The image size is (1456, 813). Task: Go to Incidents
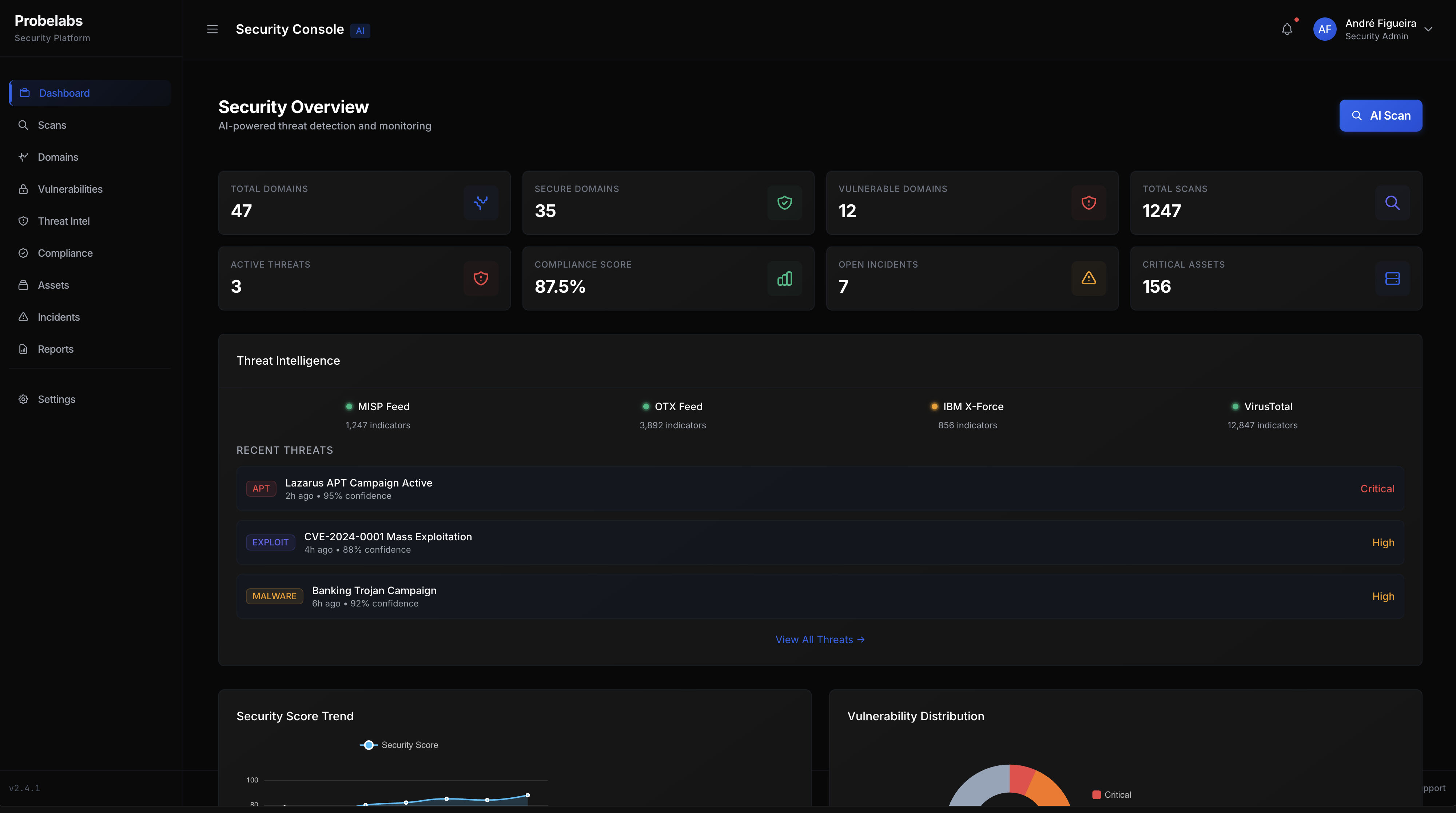click(x=90, y=317)
